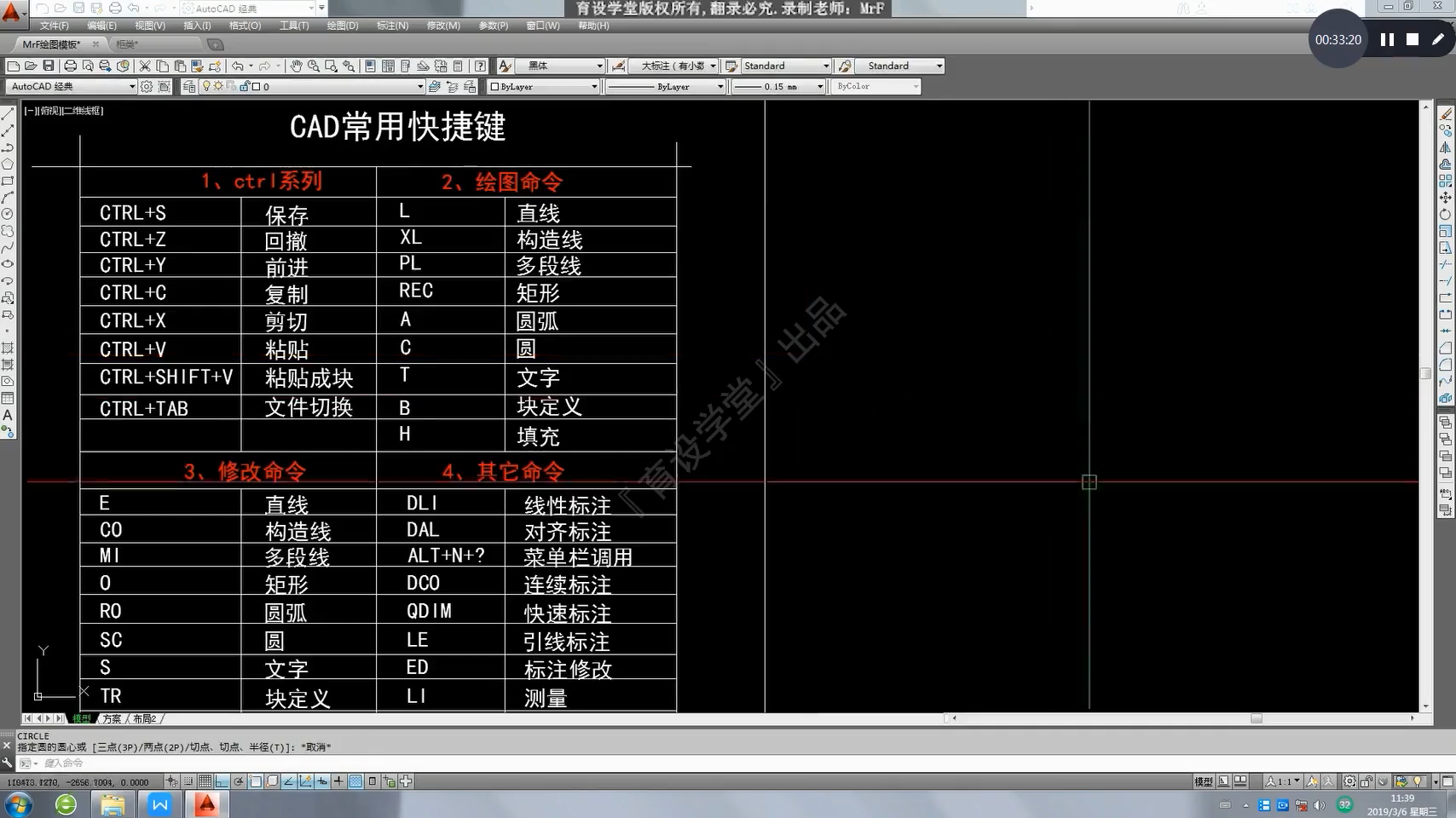Select the Circle draw tool
The image size is (1456, 818).
click(x=8, y=214)
